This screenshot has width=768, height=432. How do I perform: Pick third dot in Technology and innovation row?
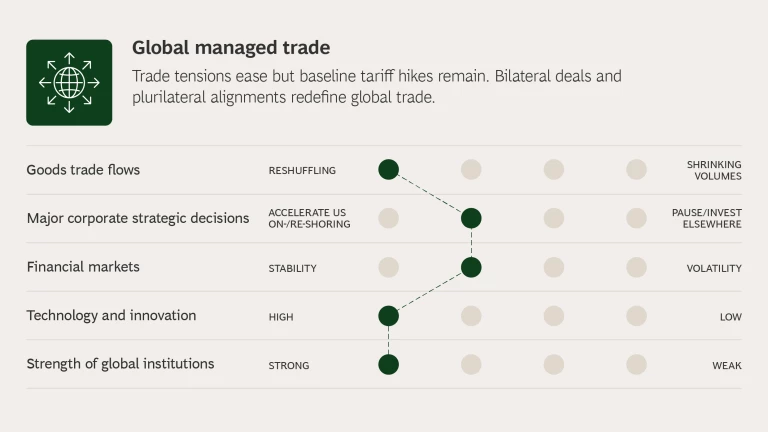pyautogui.click(x=554, y=316)
